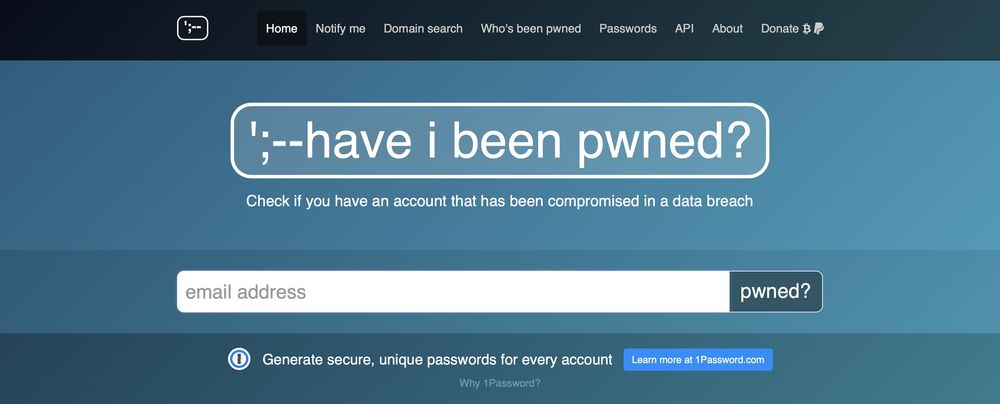Follow the 'Why 1Password?' link
1000x404 pixels.
pyautogui.click(x=500, y=384)
